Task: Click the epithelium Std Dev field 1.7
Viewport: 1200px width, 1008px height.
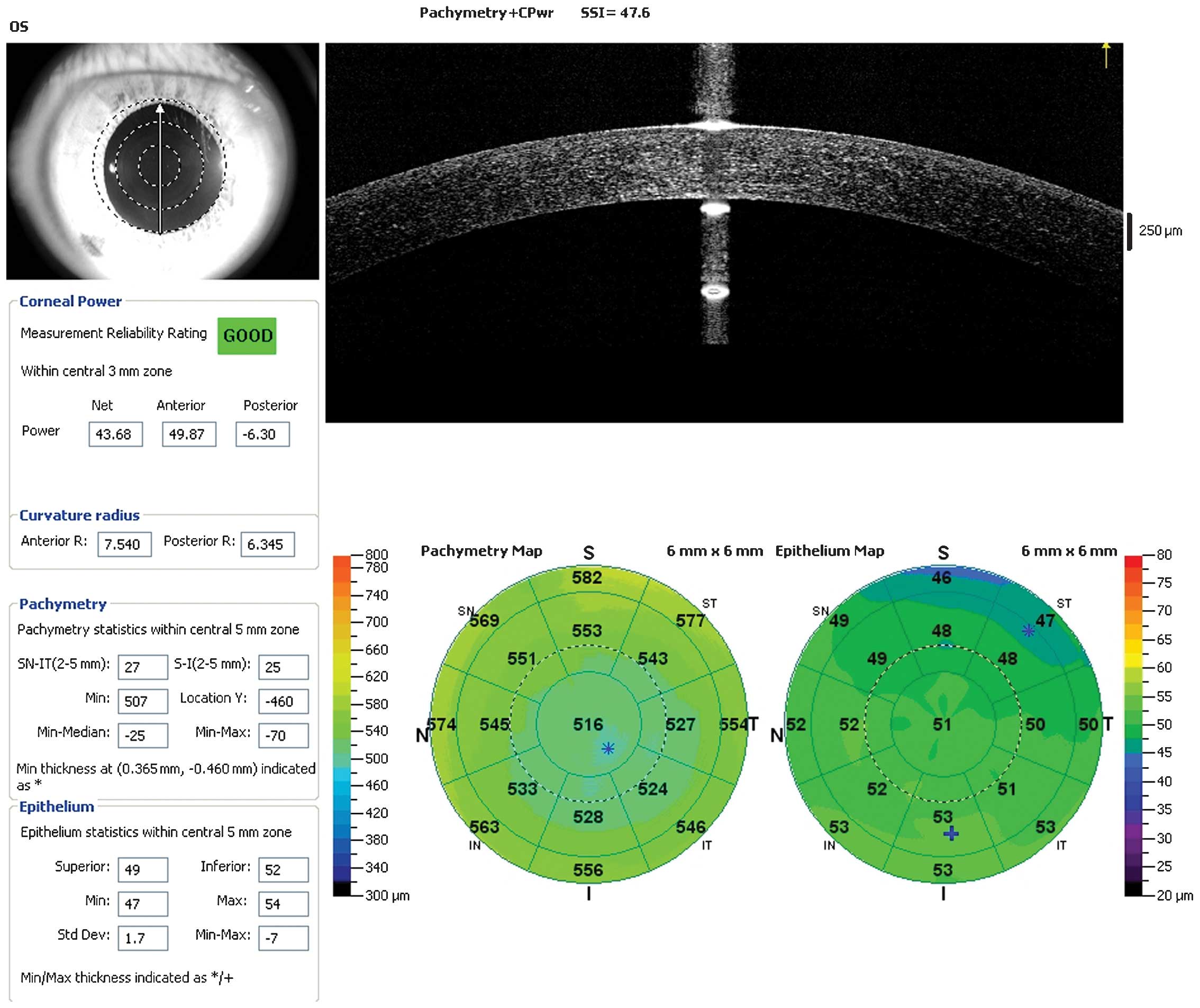Action: pos(142,938)
